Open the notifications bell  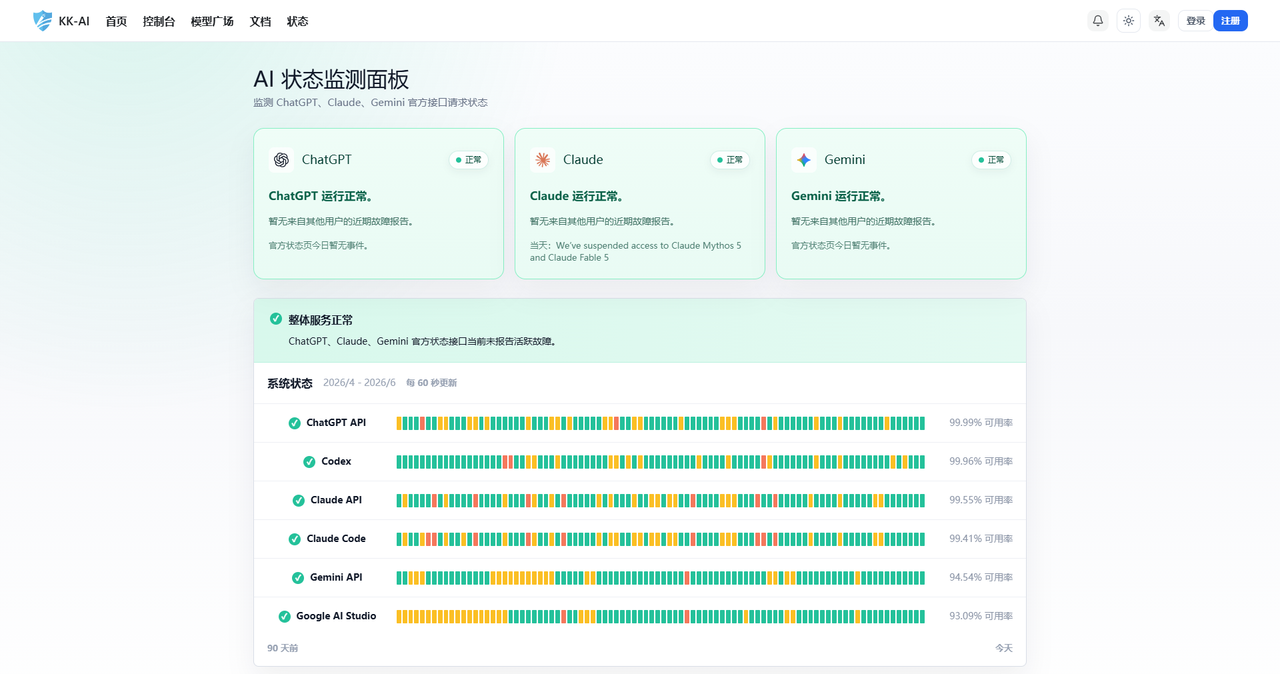click(1098, 20)
